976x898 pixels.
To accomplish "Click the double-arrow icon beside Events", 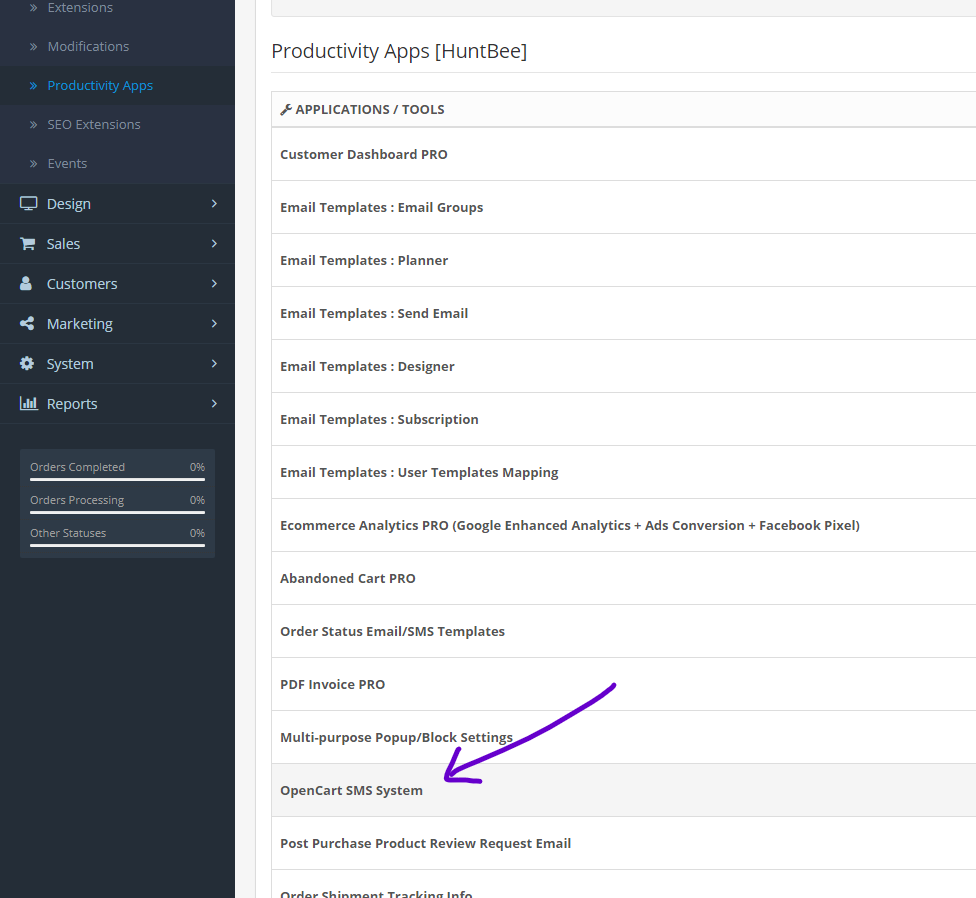I will [x=34, y=164].
